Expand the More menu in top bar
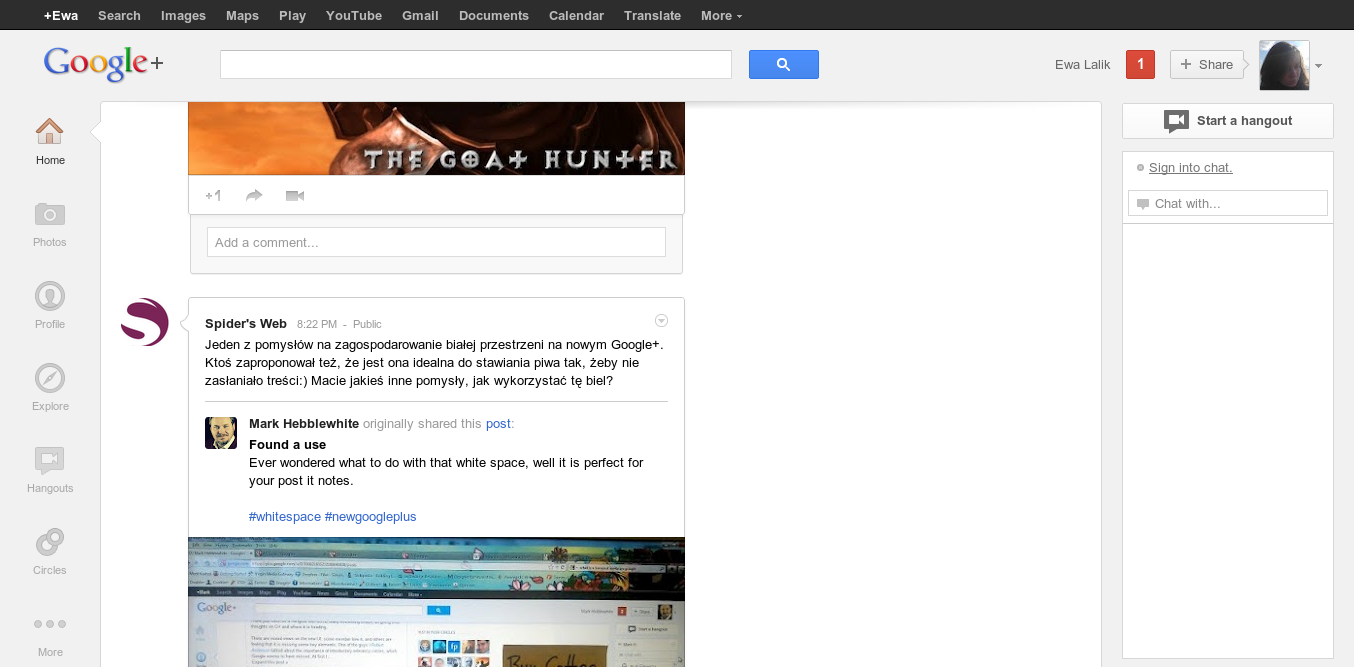 click(x=721, y=15)
